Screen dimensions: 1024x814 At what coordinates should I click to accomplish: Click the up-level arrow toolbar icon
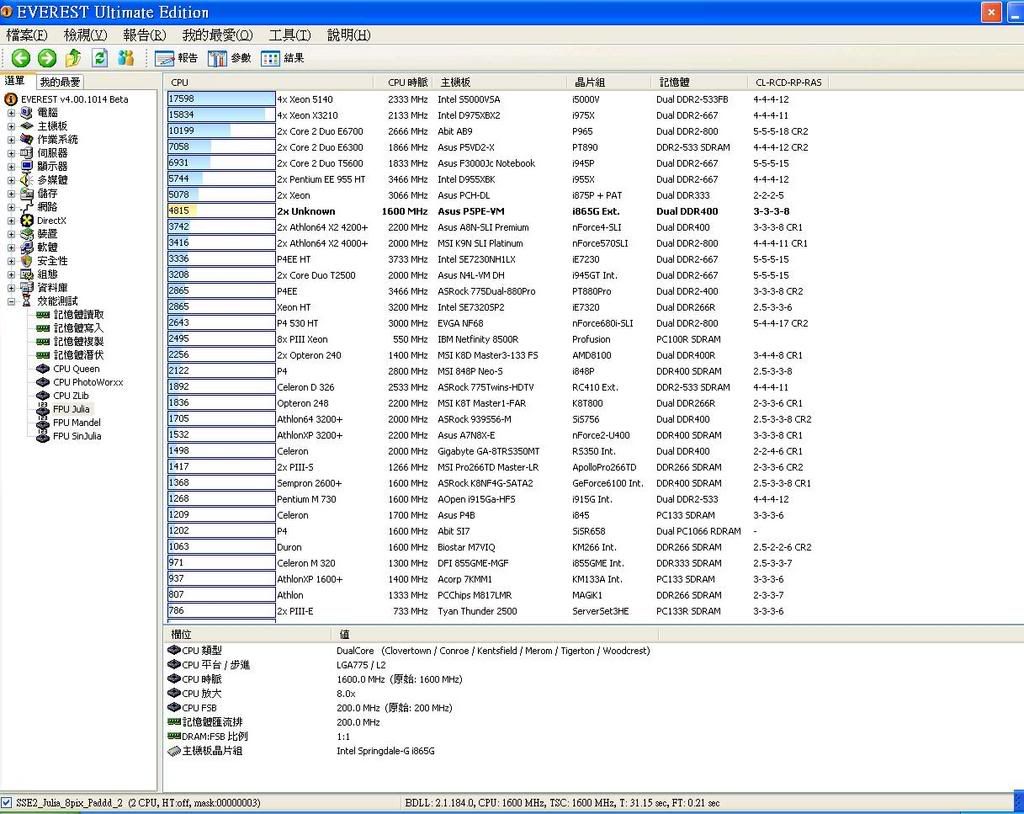click(73, 58)
